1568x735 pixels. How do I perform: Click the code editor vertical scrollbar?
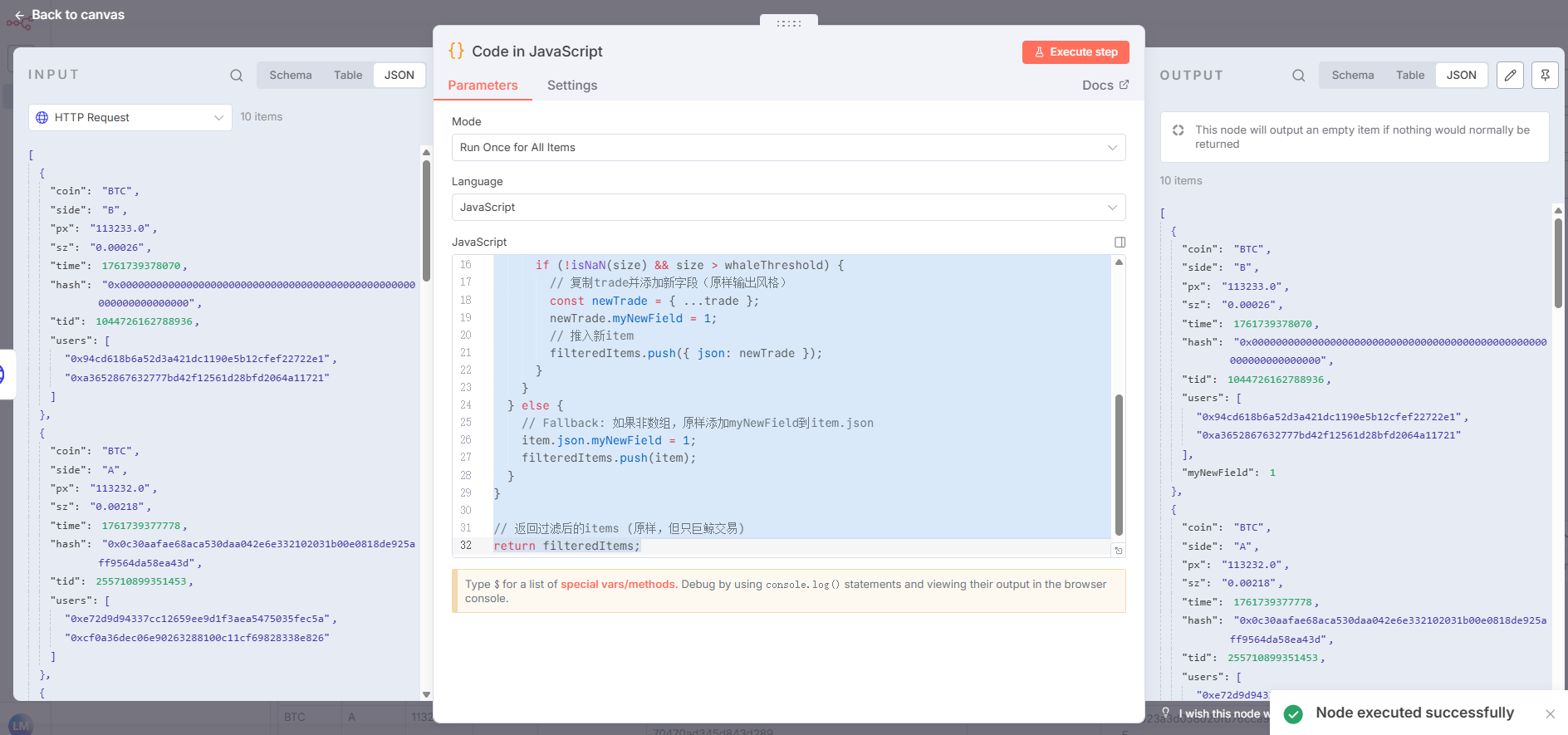click(x=1119, y=465)
